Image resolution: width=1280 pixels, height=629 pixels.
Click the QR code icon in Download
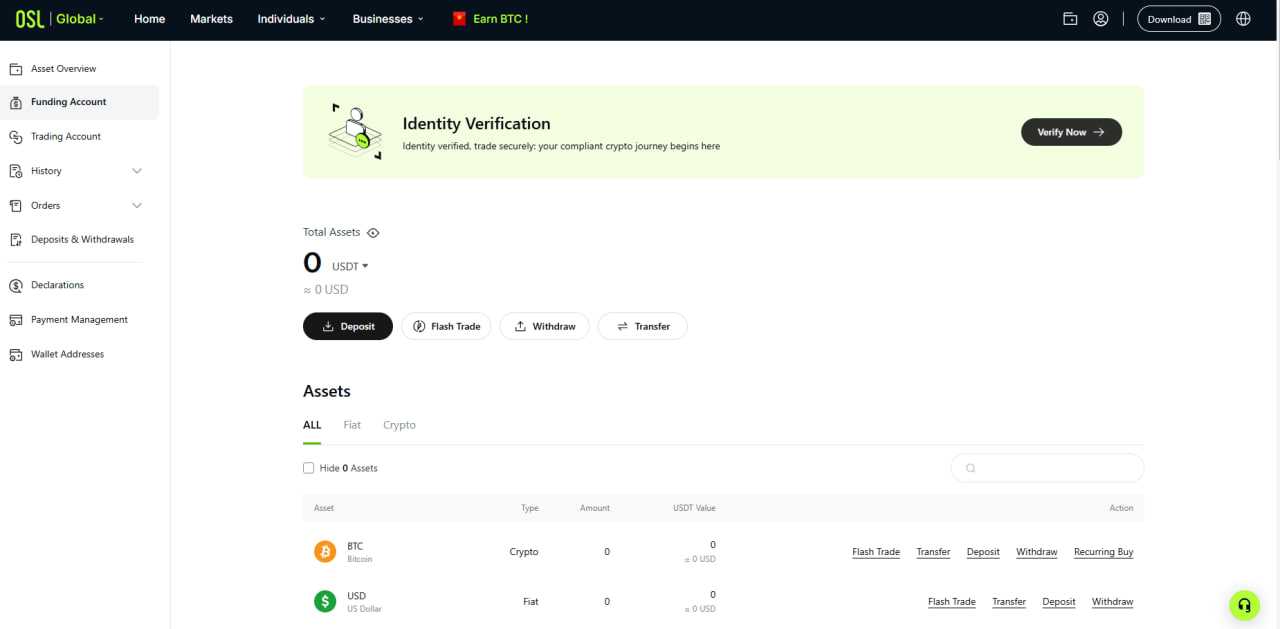(x=1204, y=19)
